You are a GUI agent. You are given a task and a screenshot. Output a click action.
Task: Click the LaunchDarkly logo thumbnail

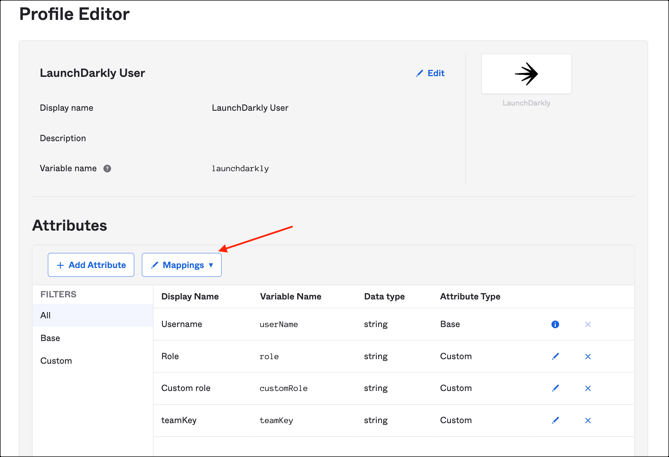pos(526,74)
